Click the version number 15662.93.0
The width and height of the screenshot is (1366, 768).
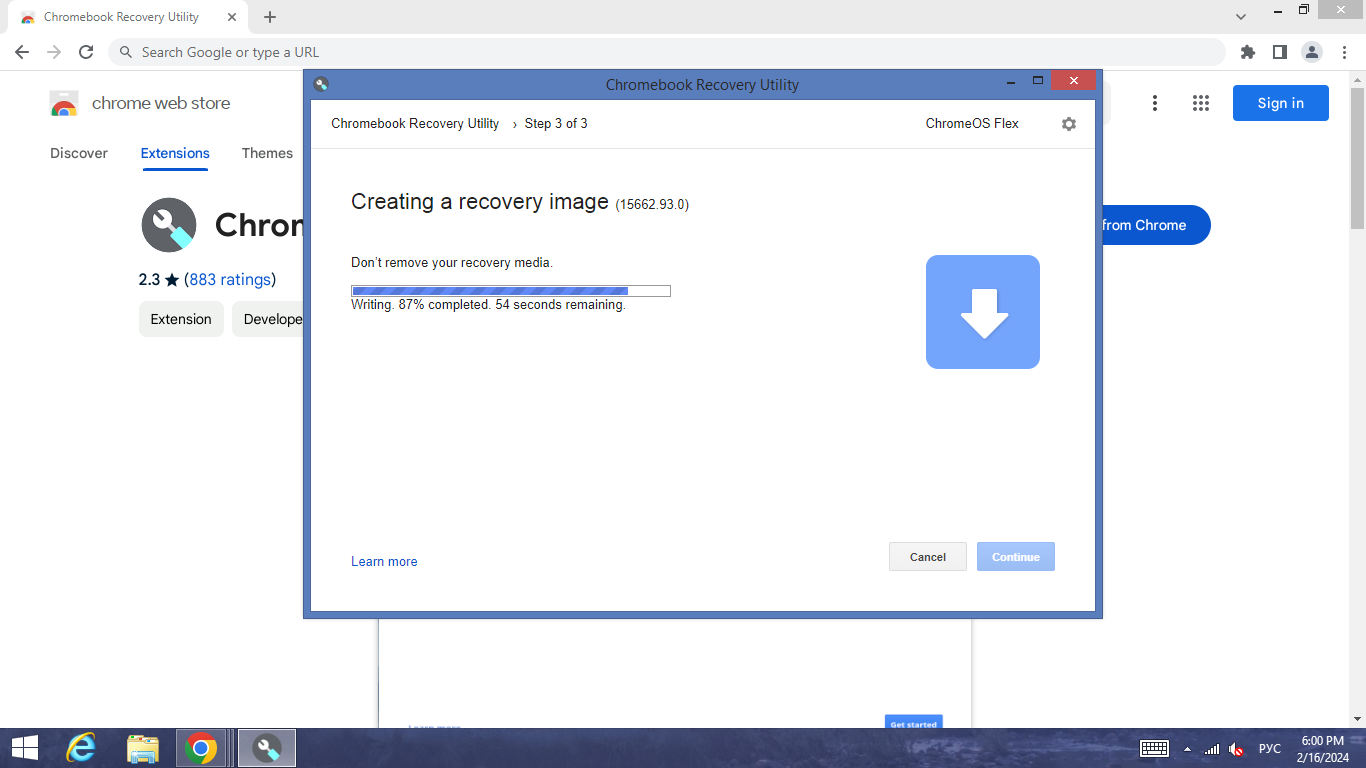pos(652,205)
